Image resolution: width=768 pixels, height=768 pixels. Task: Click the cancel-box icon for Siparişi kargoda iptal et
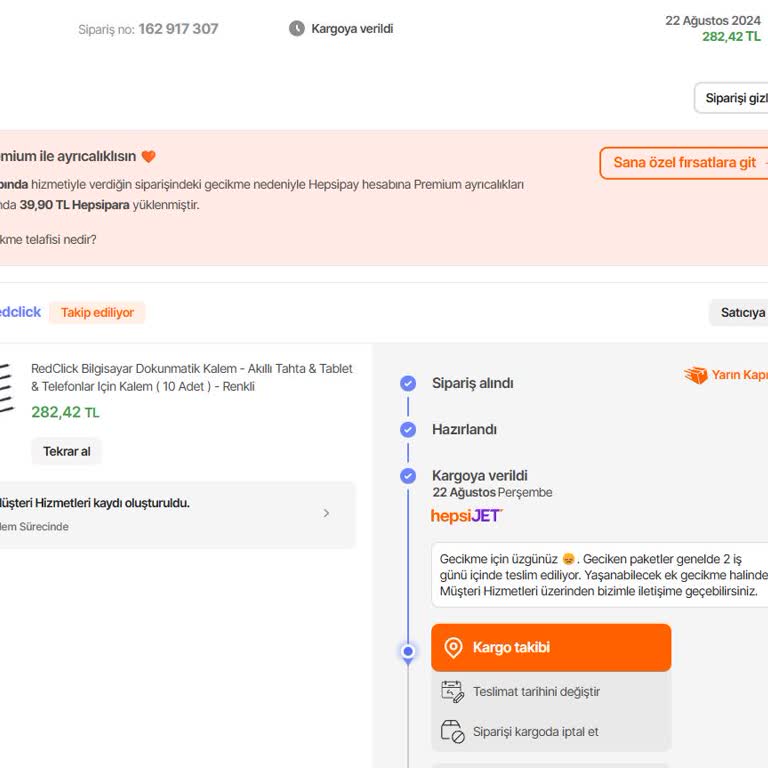[x=452, y=732]
